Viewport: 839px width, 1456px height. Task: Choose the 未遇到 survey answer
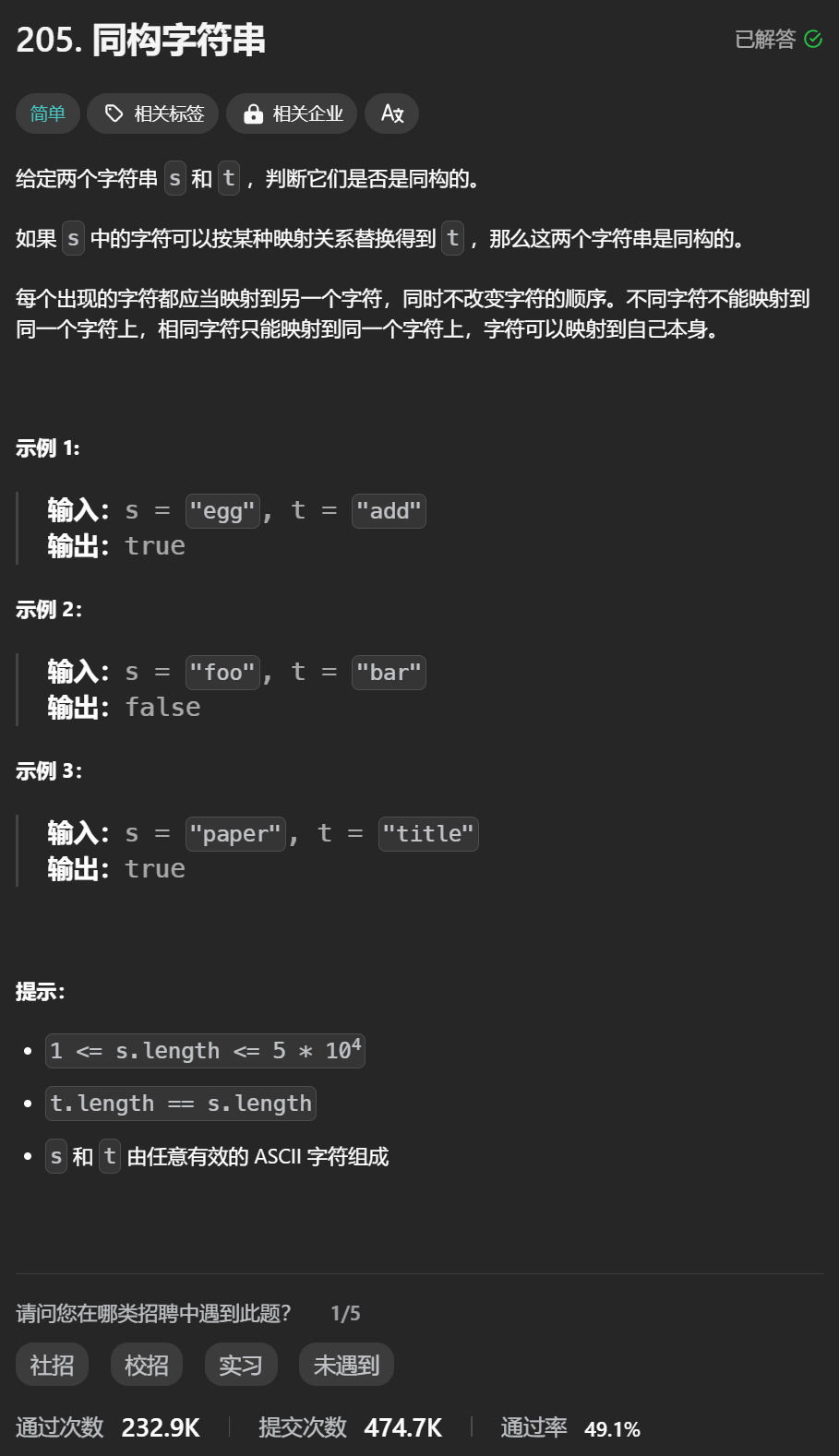345,1364
